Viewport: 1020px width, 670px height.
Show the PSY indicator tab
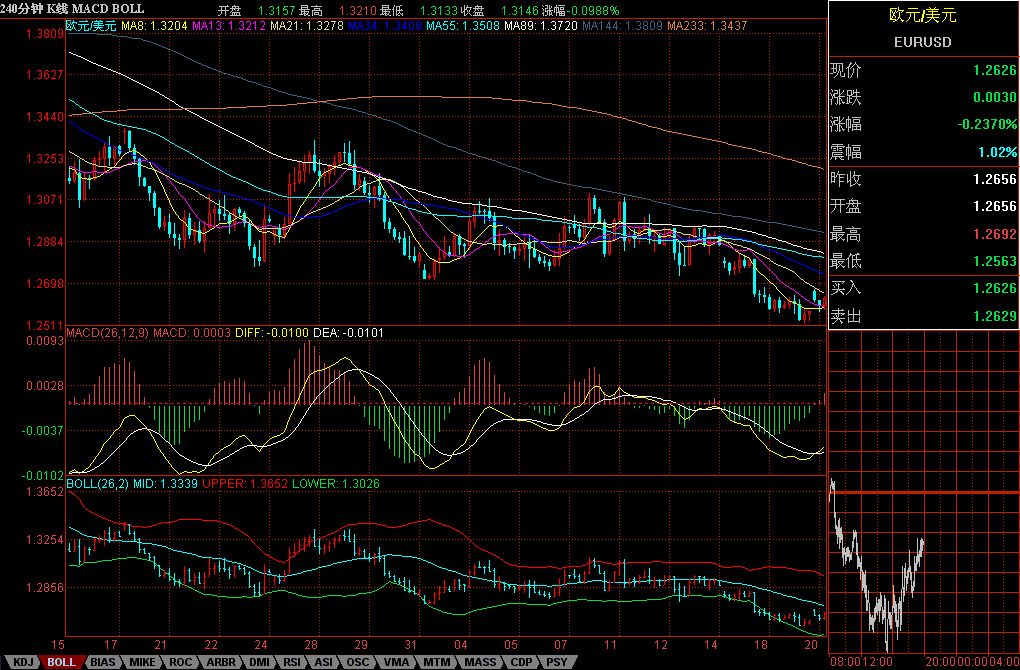[556, 662]
